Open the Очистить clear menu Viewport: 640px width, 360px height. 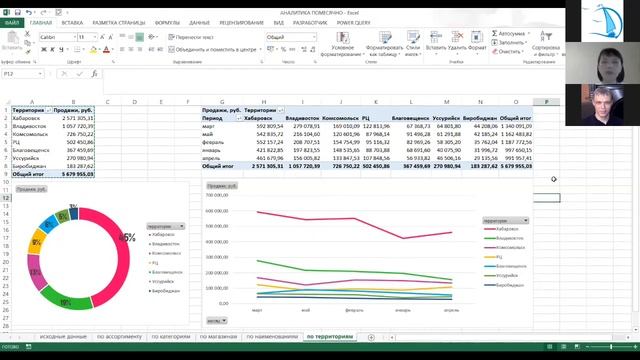(507, 51)
